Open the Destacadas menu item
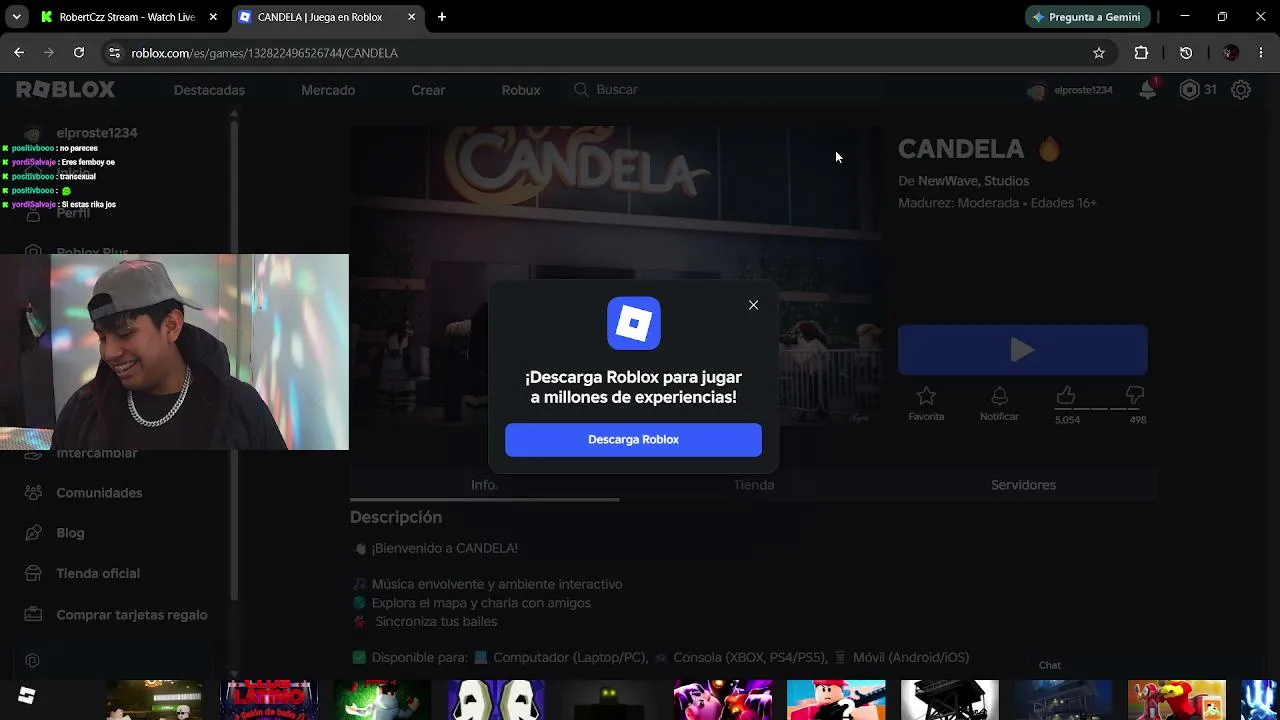This screenshot has height=720, width=1280. tap(209, 90)
